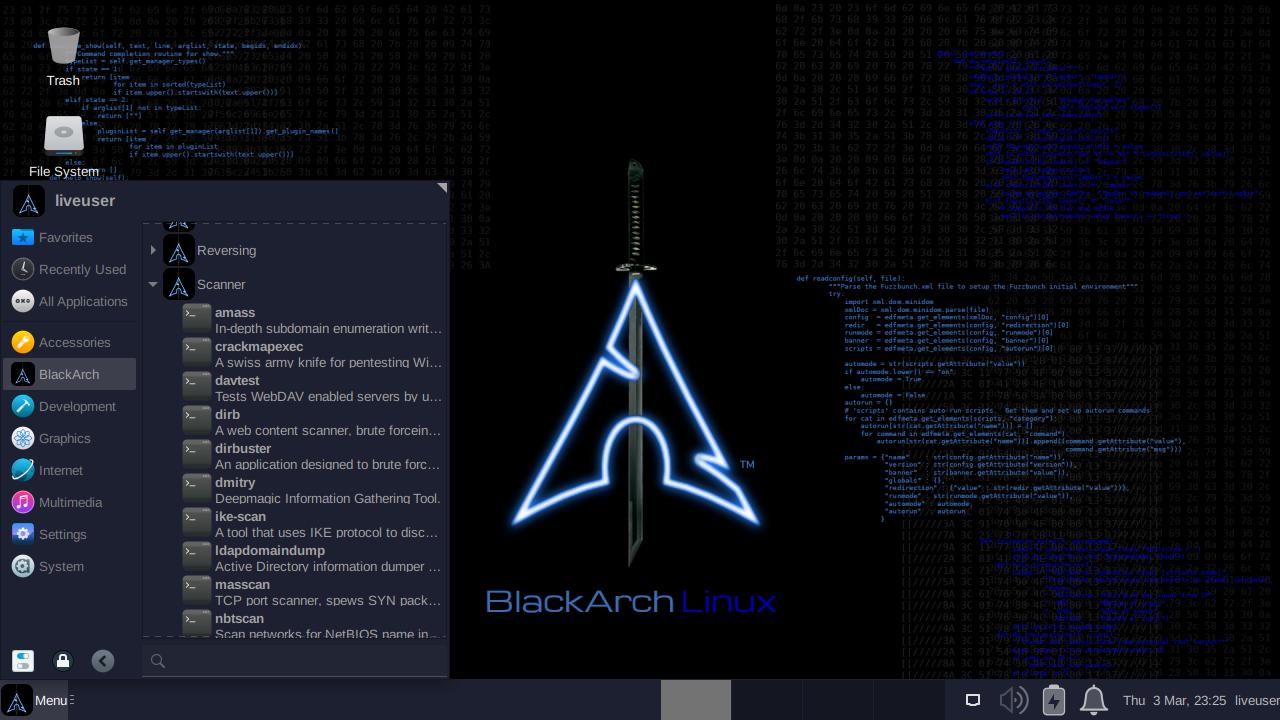Click the log out arrow icon
The image size is (1280, 720).
(103, 660)
